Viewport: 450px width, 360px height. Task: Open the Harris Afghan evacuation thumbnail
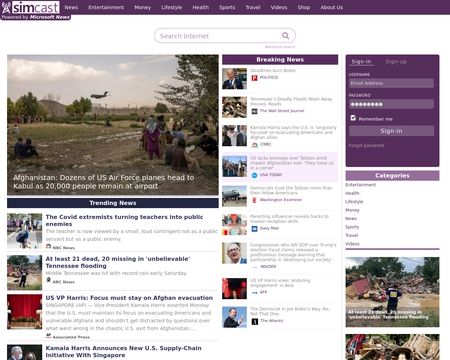(x=25, y=312)
